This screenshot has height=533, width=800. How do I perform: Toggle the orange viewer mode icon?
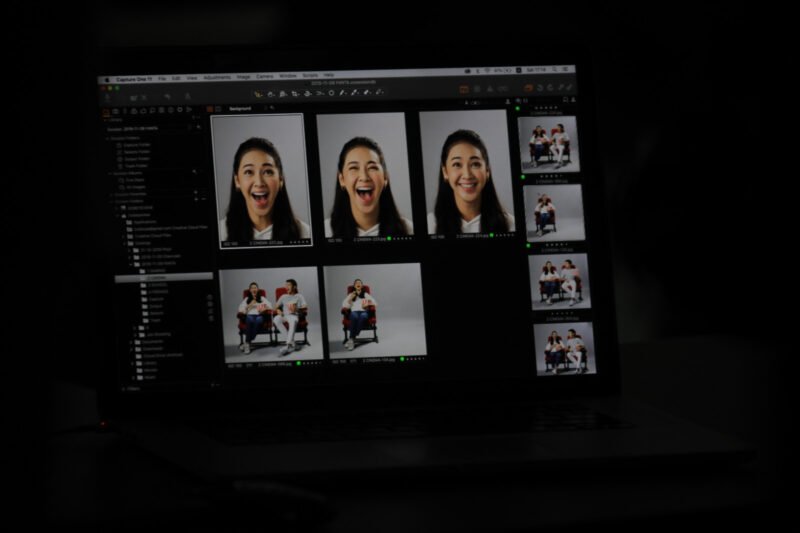(x=464, y=89)
